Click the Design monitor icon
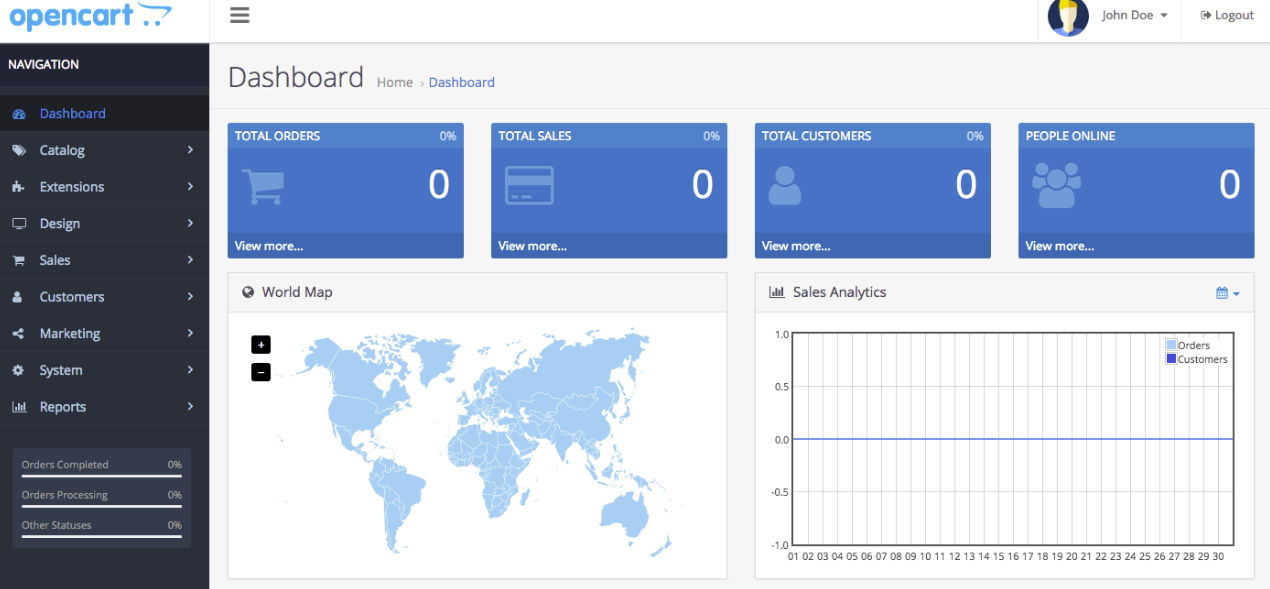 [x=18, y=224]
